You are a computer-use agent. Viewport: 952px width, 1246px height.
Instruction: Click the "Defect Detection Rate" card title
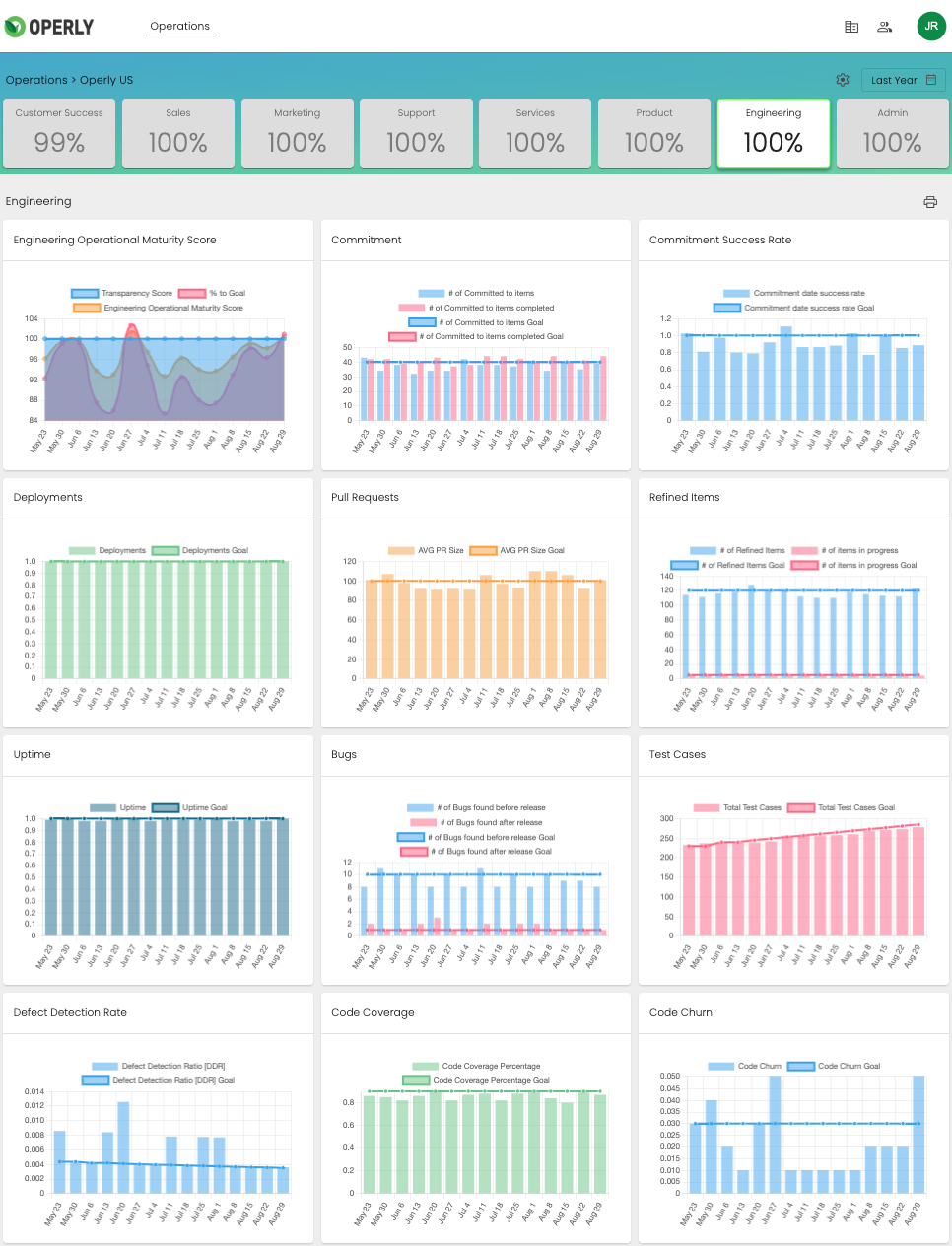coord(70,1012)
